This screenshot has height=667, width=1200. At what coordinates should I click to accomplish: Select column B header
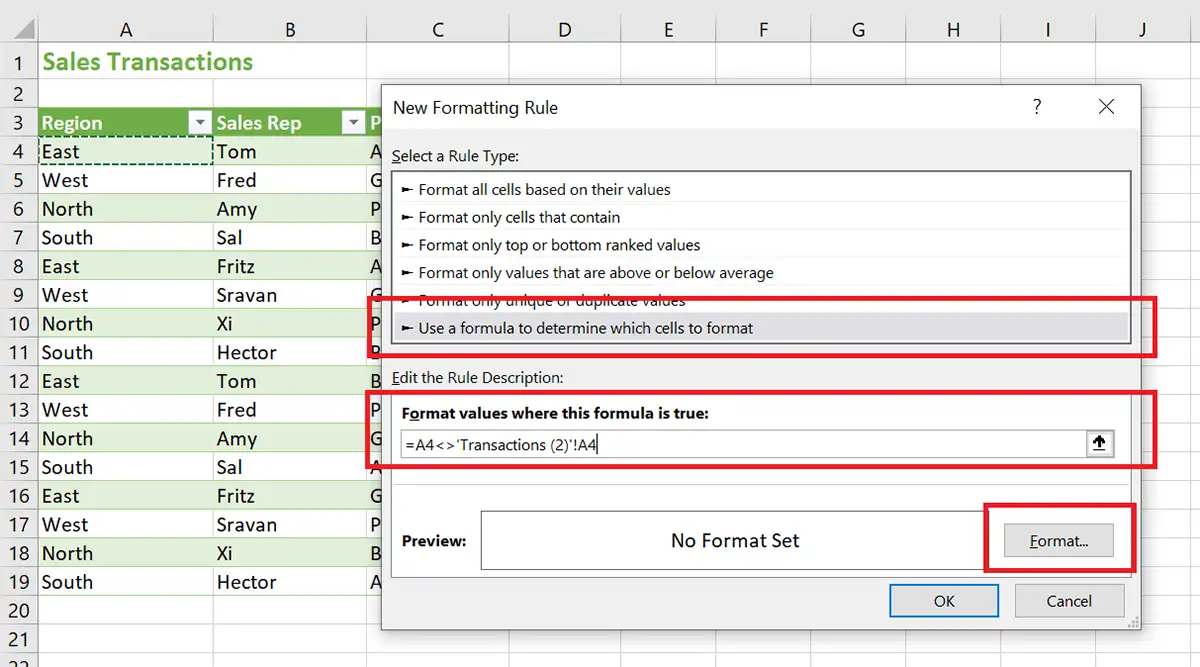[290, 30]
